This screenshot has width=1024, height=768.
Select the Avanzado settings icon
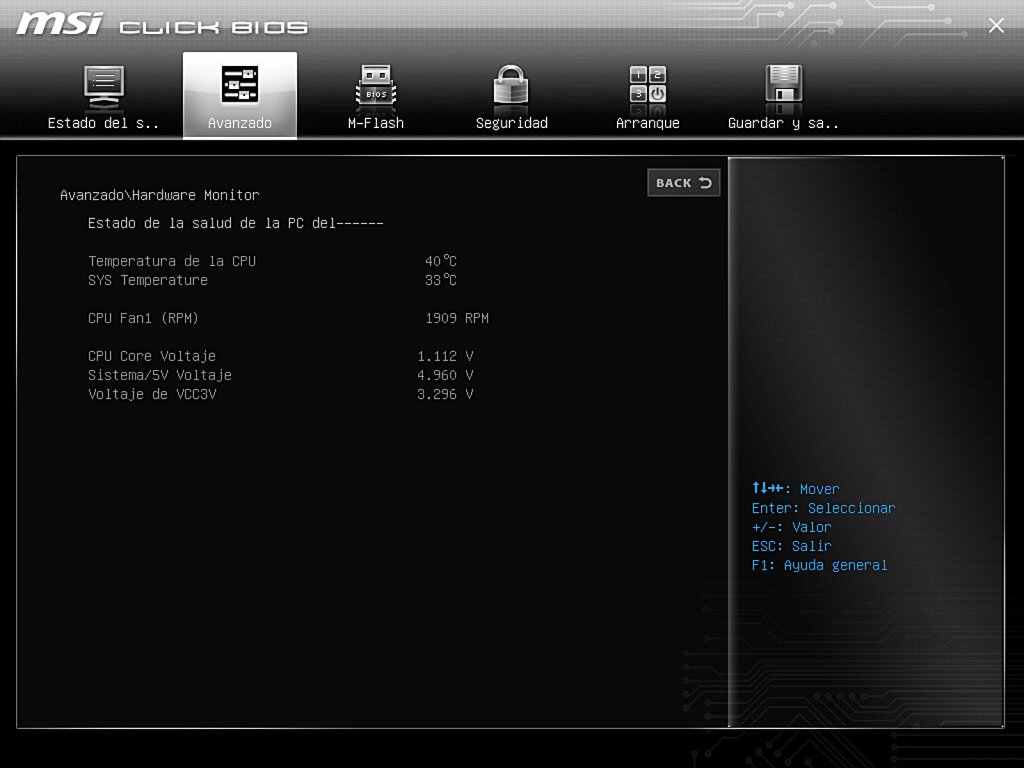click(240, 84)
